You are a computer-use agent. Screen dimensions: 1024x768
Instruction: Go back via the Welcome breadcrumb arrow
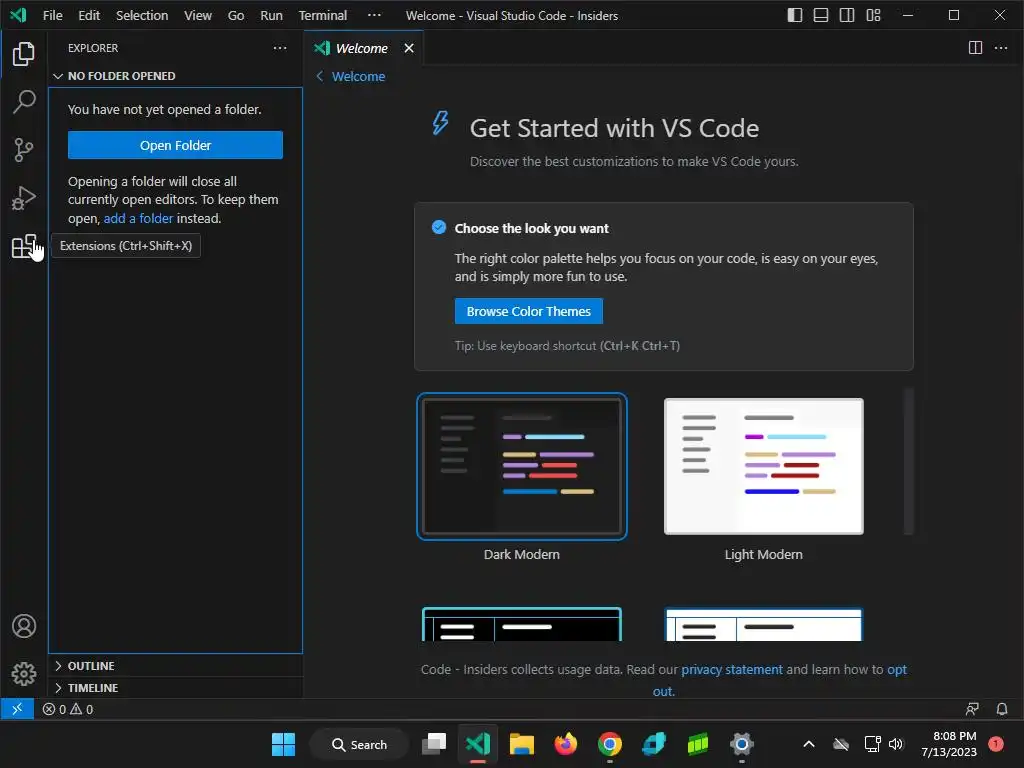click(x=320, y=76)
